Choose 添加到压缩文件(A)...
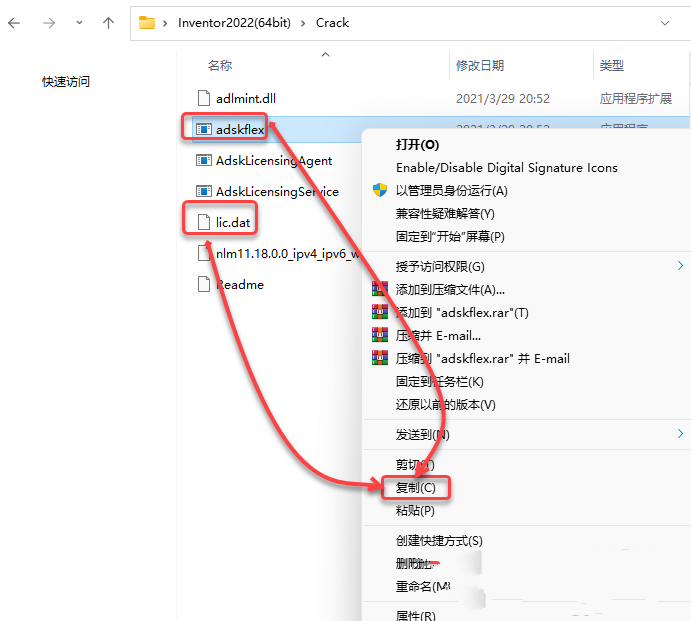The width and height of the screenshot is (691, 621). click(x=450, y=289)
